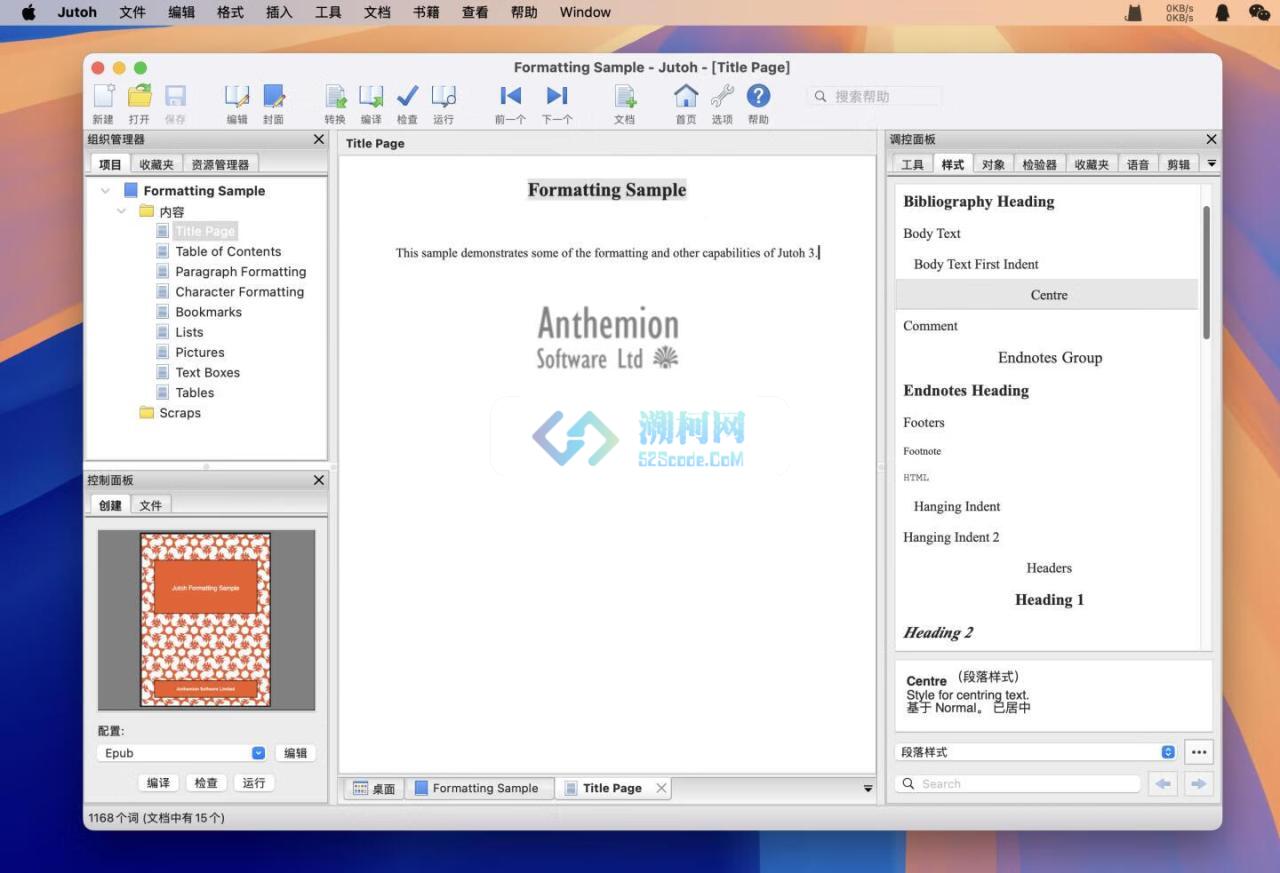
Task: Click the Check (检查) checkmark icon
Action: (407, 96)
